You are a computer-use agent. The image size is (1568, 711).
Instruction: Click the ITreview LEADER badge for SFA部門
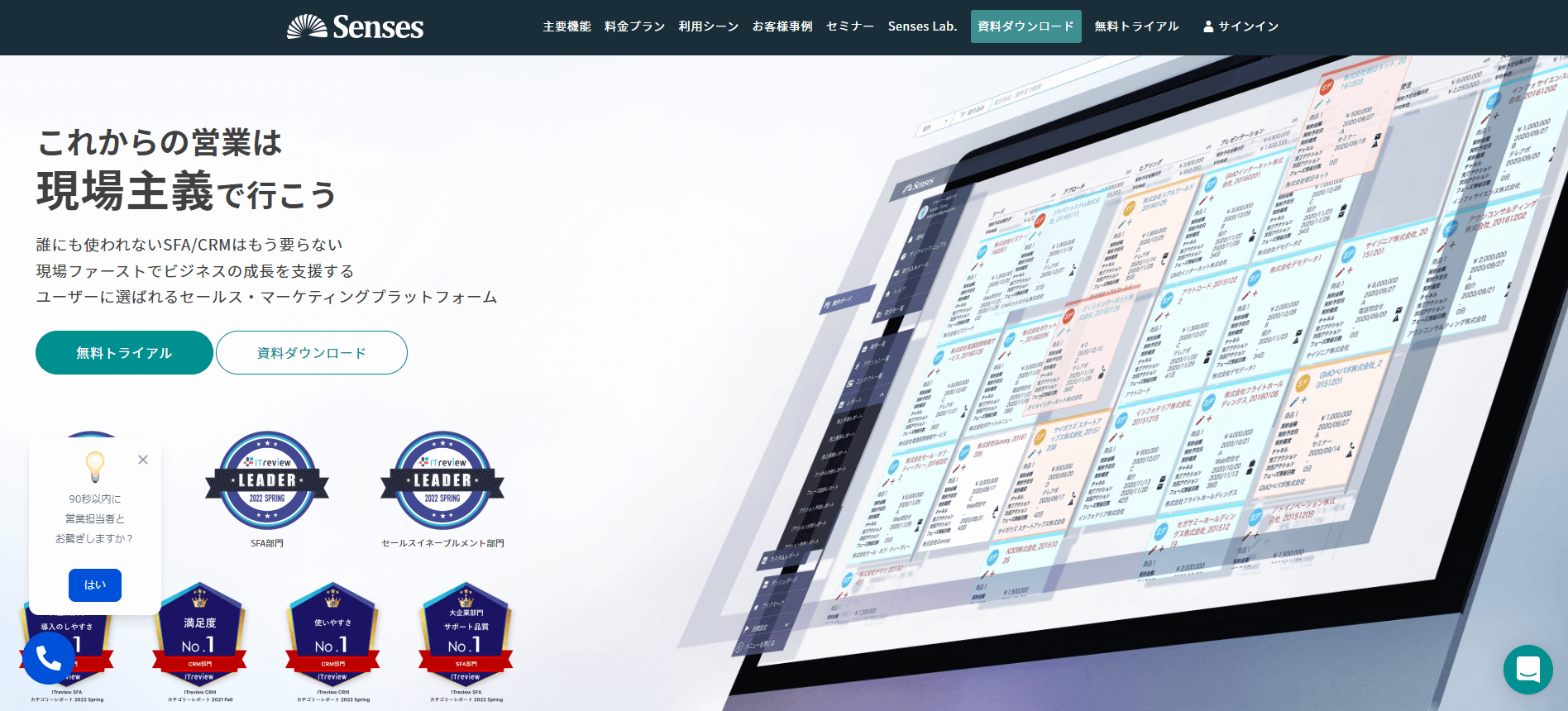point(267,481)
